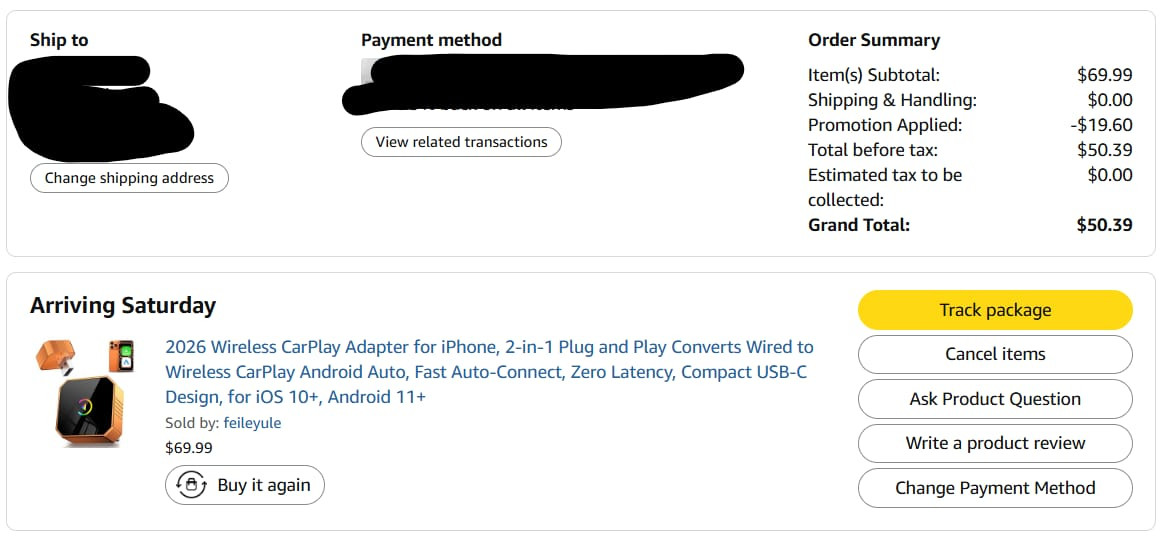Open Write a product review
This screenshot has height=550, width=1175.
pyautogui.click(x=995, y=443)
